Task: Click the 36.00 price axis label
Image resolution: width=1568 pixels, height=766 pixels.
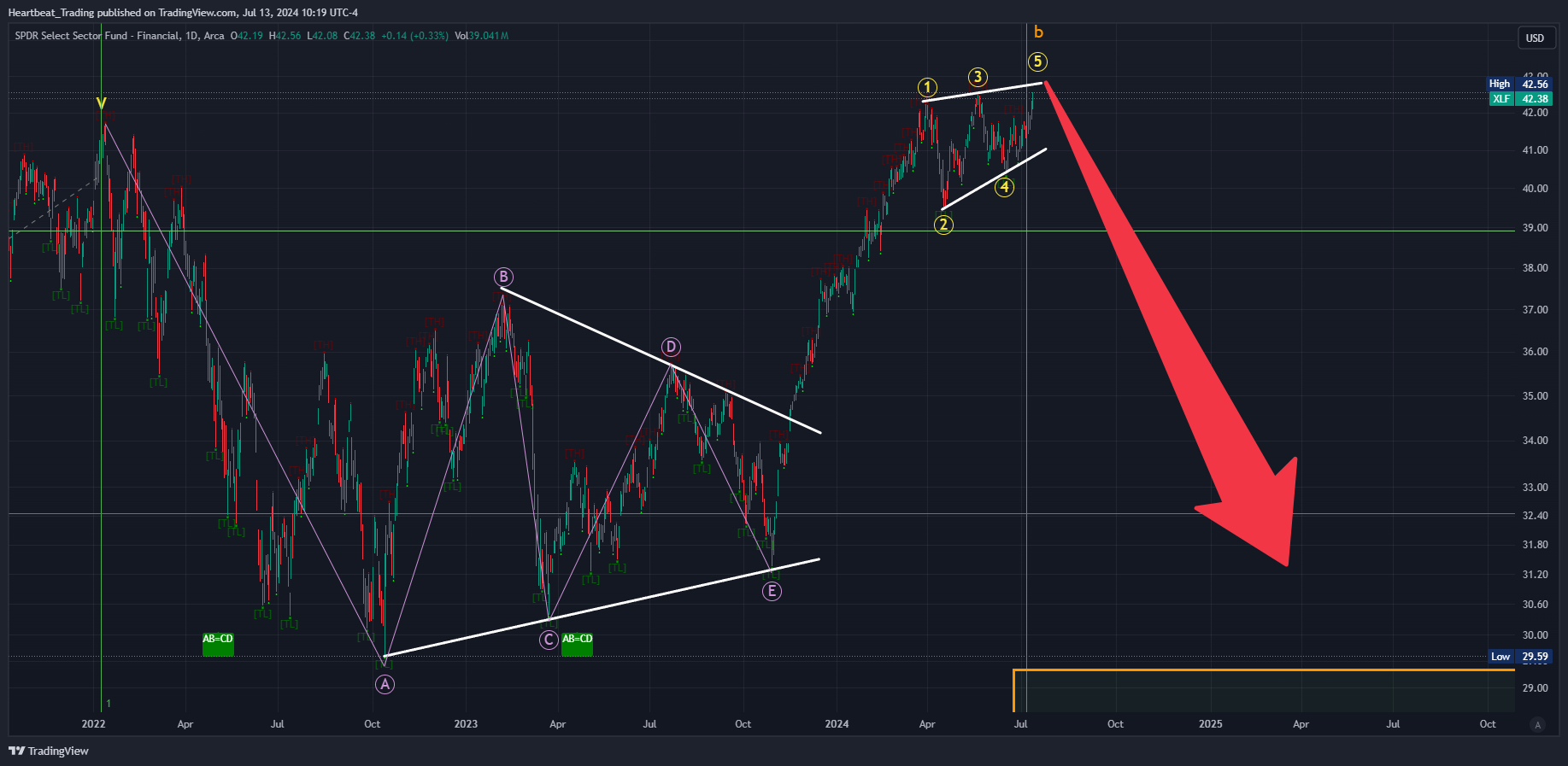Action: tap(1535, 352)
